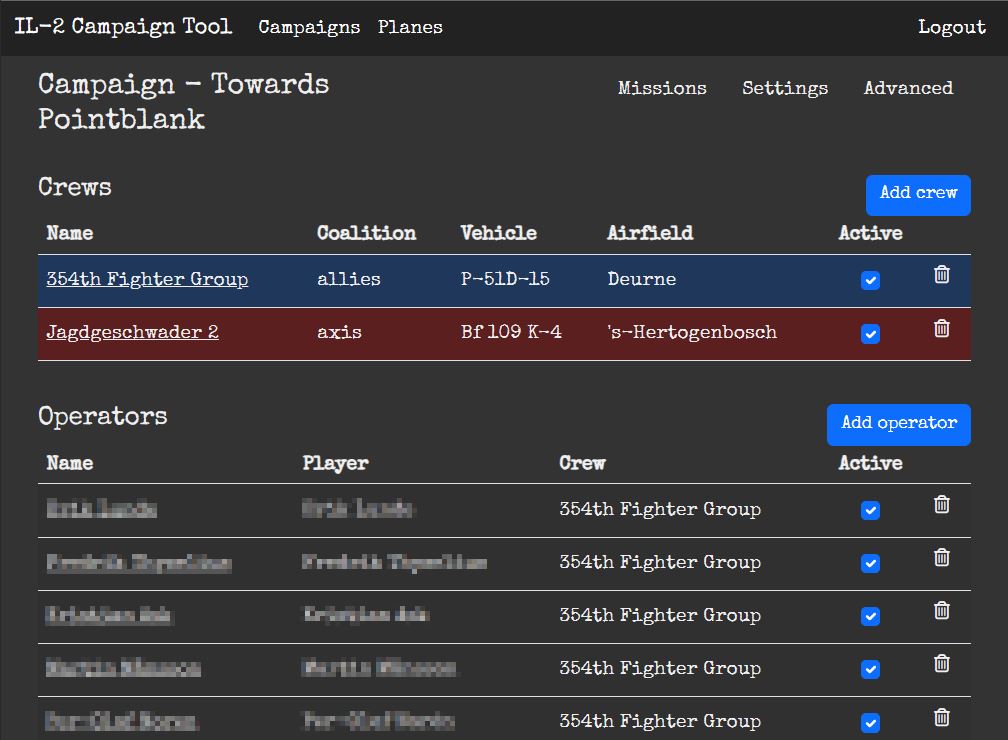The image size is (1008, 740).
Task: Open the Campaigns menu item
Action: [x=309, y=27]
